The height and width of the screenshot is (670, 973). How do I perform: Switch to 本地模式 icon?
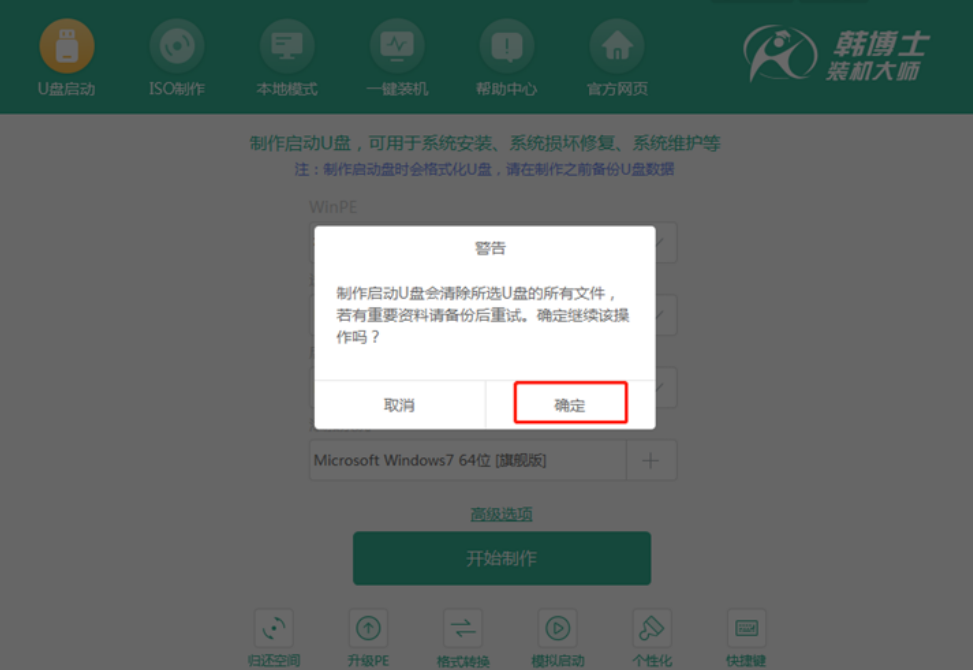click(287, 47)
